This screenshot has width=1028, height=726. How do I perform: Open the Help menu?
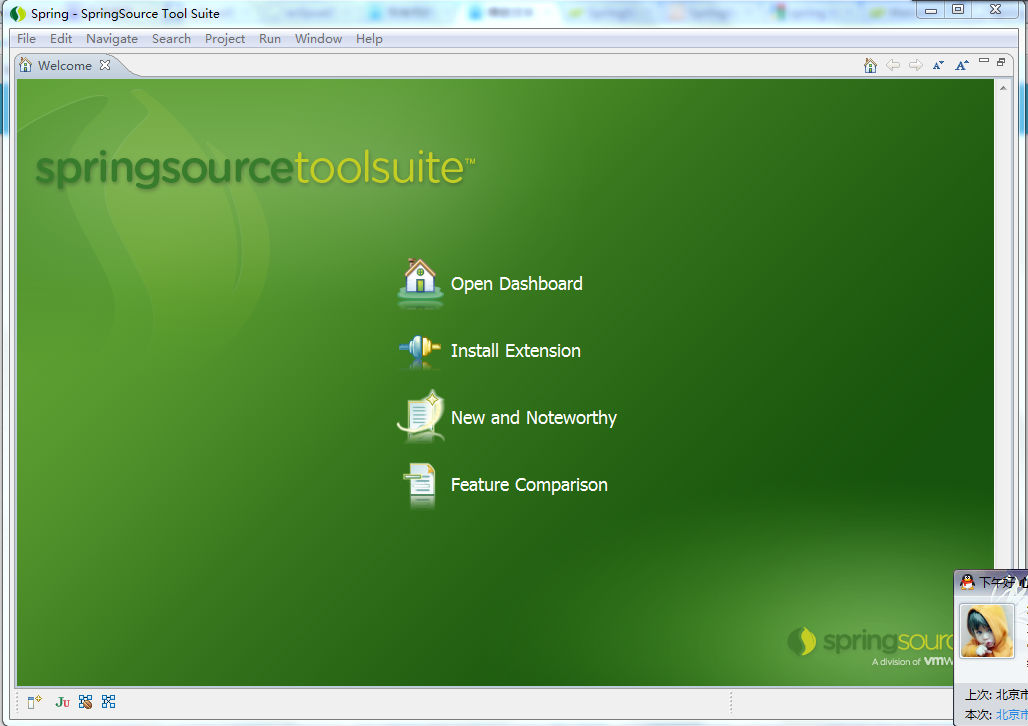pos(369,39)
